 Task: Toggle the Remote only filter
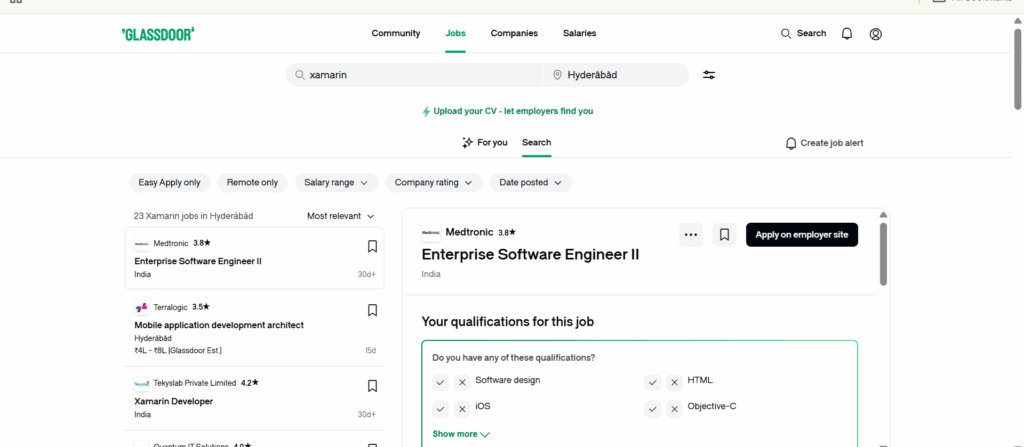pos(252,183)
